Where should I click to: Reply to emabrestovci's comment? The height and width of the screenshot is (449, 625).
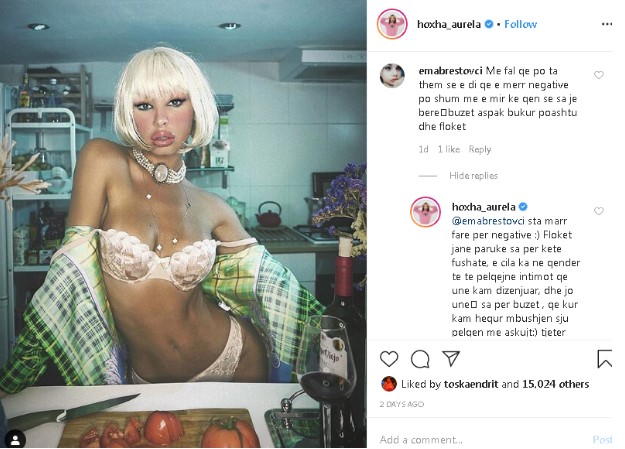point(480,149)
